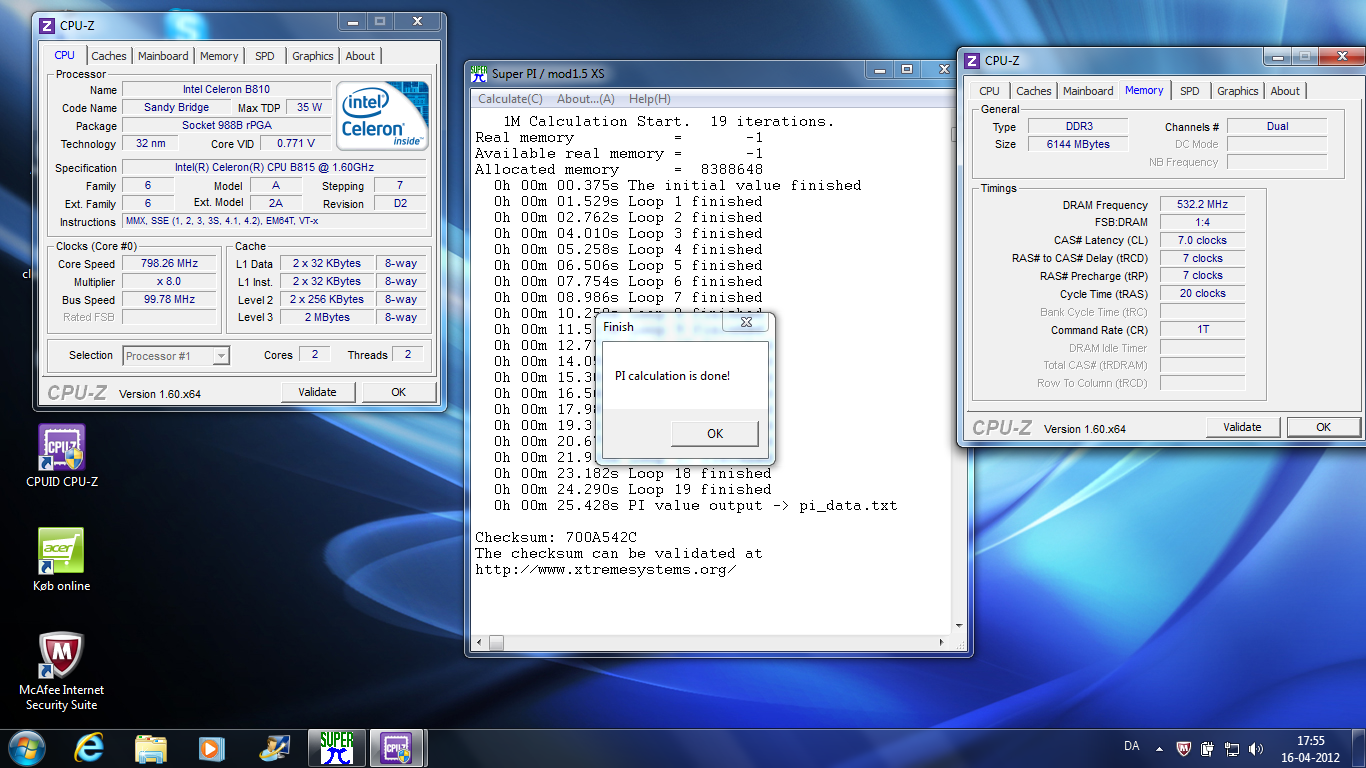The height and width of the screenshot is (768, 1366).
Task: Launch Internet Explorer from the taskbar
Action: (90, 747)
